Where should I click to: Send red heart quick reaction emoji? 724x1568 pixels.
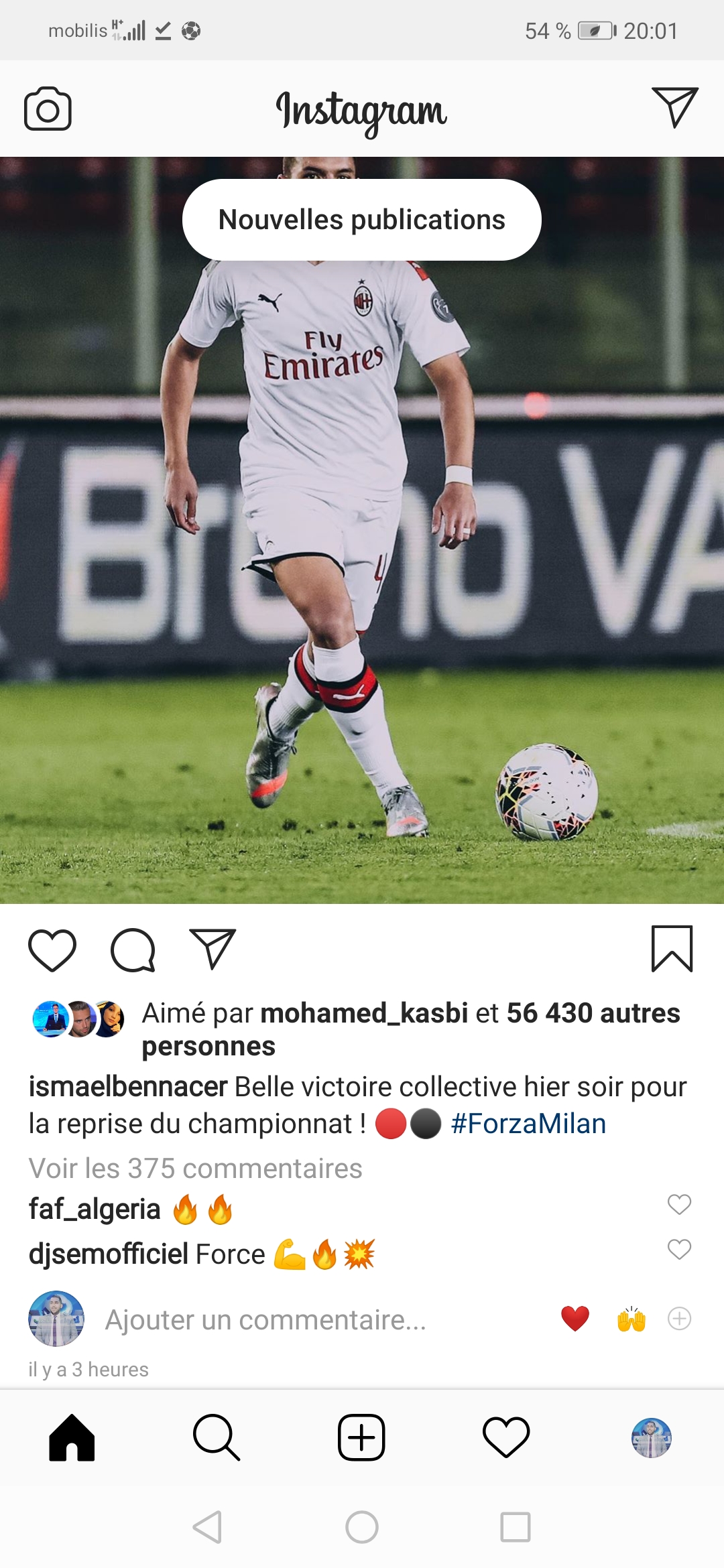point(575,1319)
